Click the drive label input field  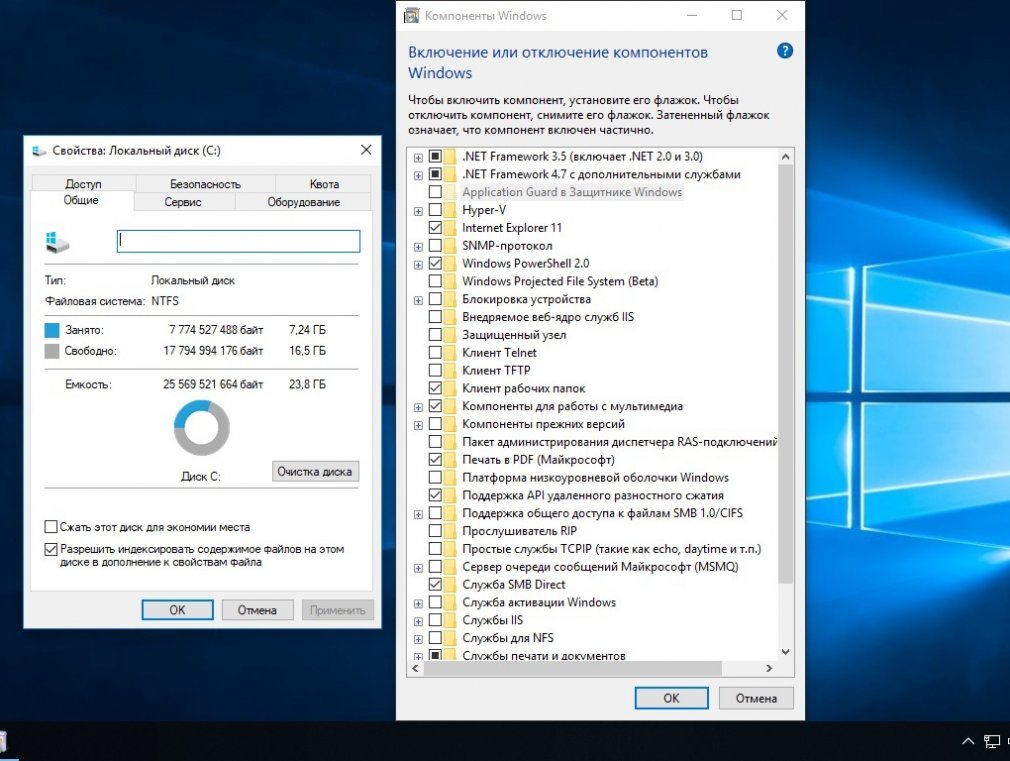pos(238,242)
